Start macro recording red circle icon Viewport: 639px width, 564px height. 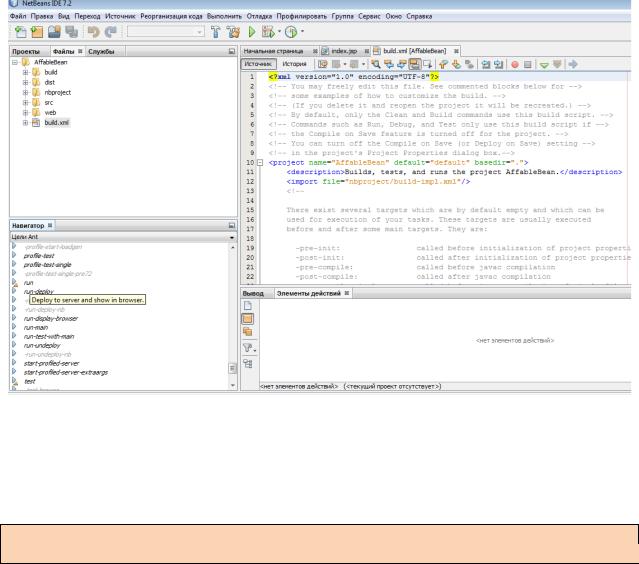[515, 64]
